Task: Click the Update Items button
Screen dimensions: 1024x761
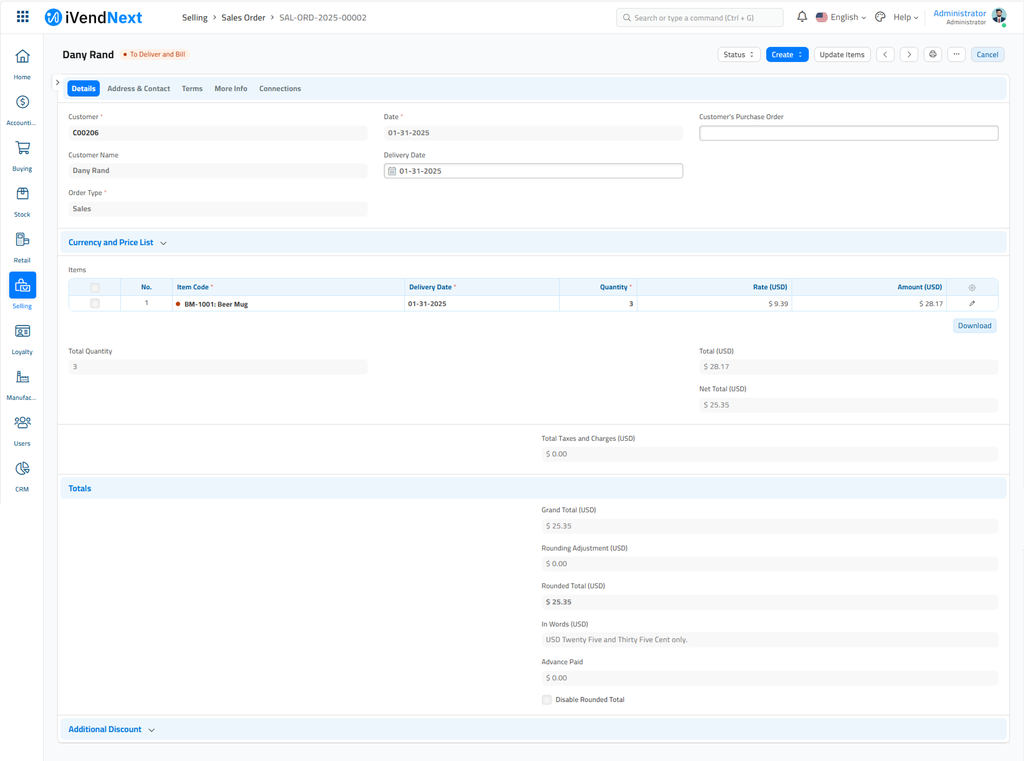Action: tap(841, 55)
